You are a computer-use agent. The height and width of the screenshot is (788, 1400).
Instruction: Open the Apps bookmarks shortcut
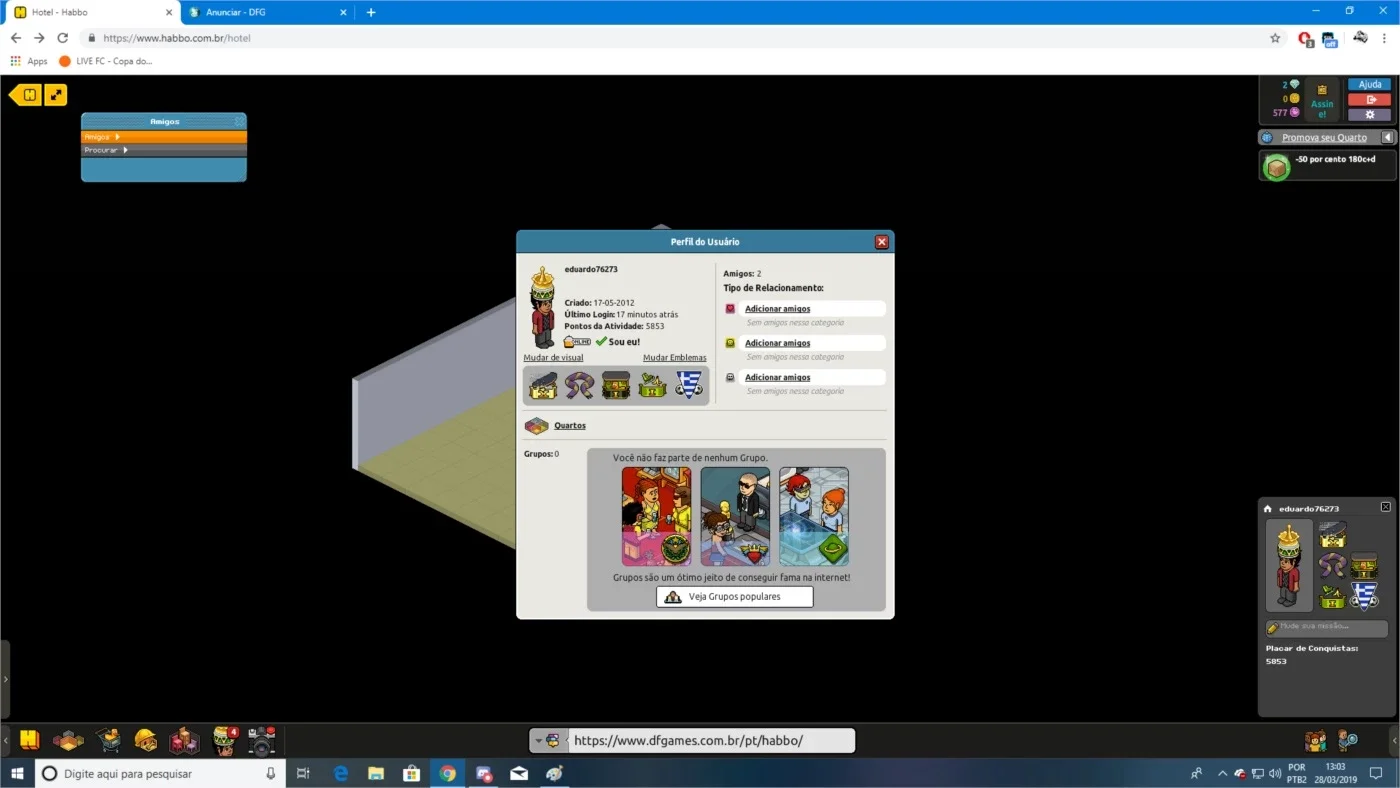point(29,61)
